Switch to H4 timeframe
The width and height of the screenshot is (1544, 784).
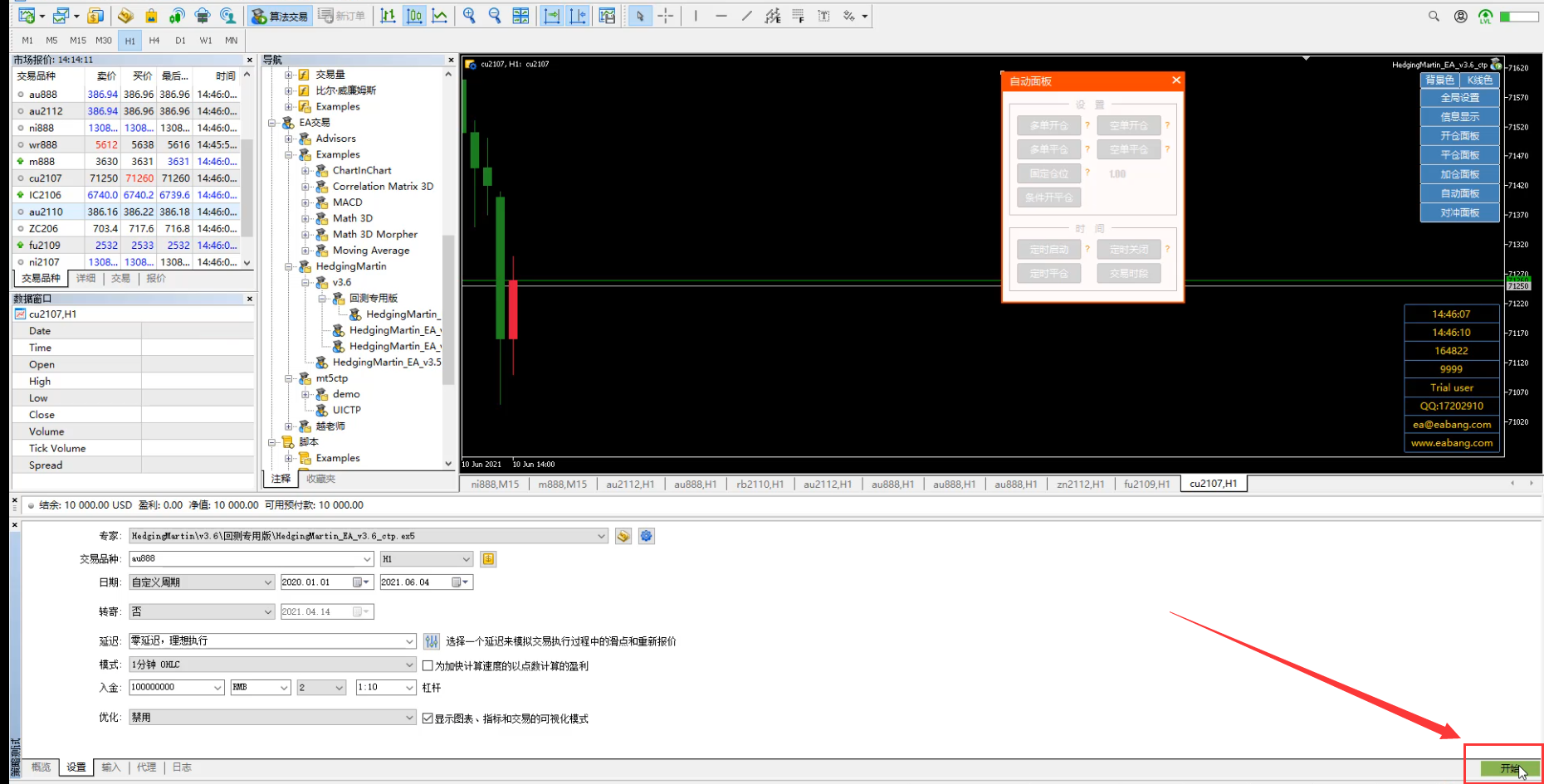point(154,40)
